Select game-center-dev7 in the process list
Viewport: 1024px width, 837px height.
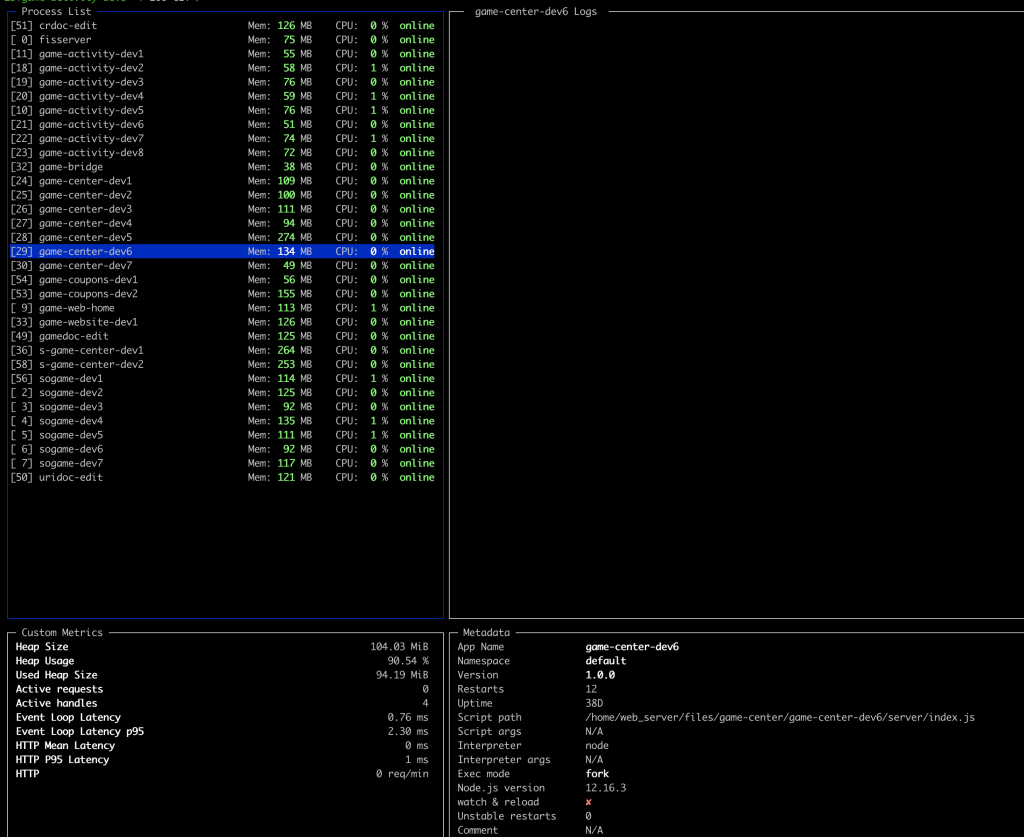coord(222,266)
